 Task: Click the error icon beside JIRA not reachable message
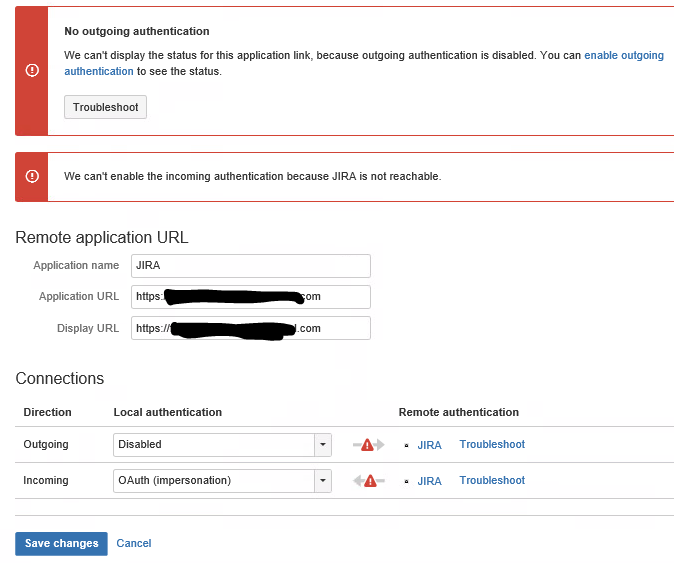coord(32,176)
